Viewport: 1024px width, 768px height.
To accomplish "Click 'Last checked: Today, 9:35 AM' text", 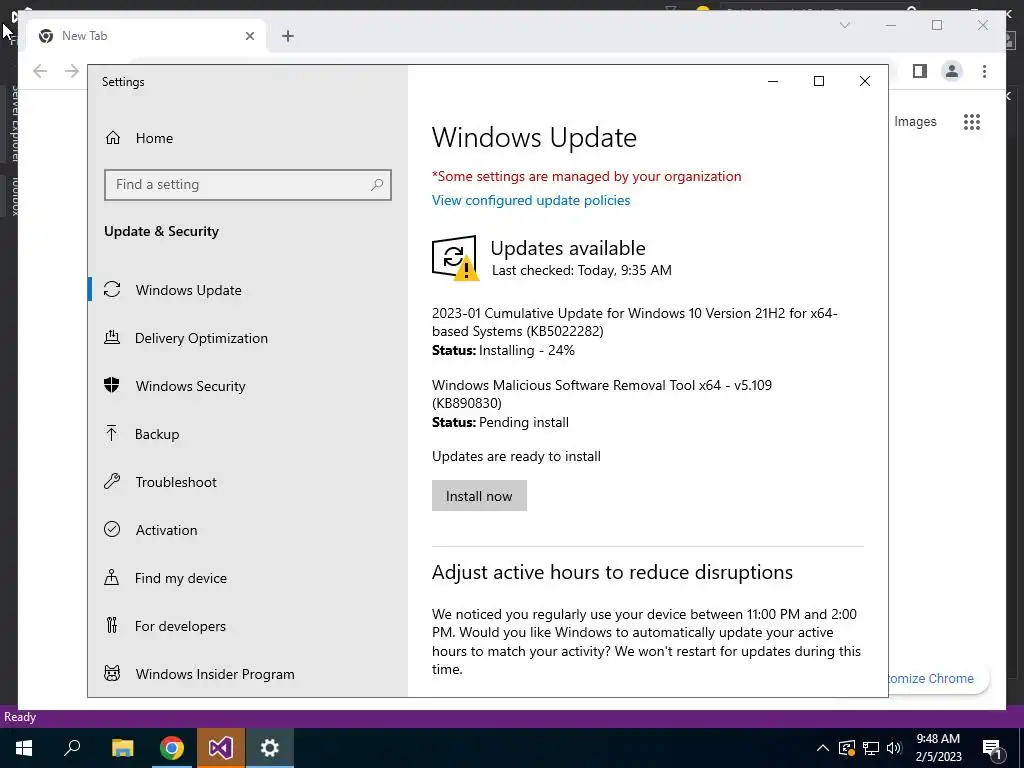I will 581,270.
